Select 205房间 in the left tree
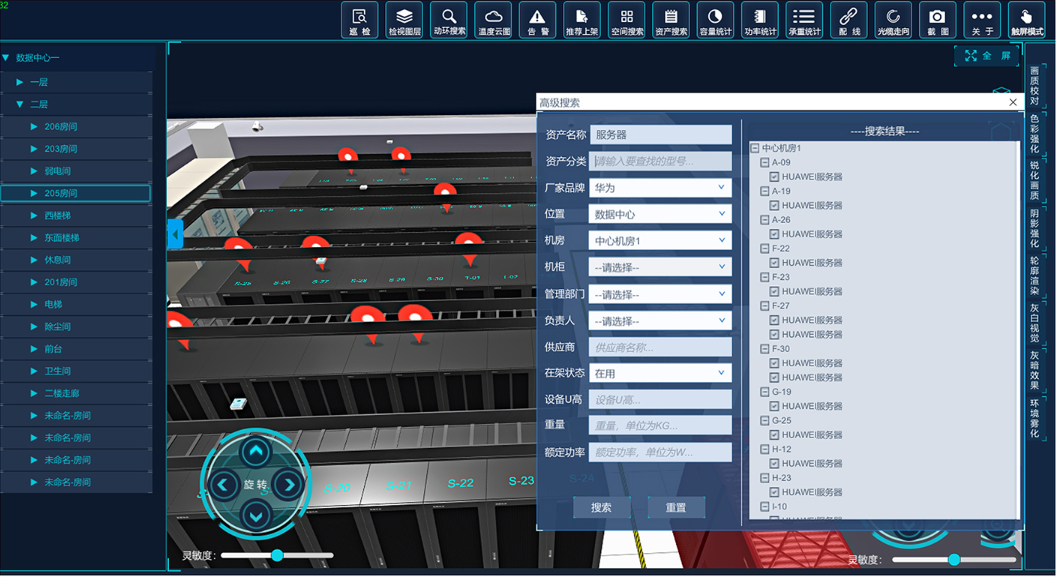Viewport: 1056px width, 577px height. tap(76, 193)
